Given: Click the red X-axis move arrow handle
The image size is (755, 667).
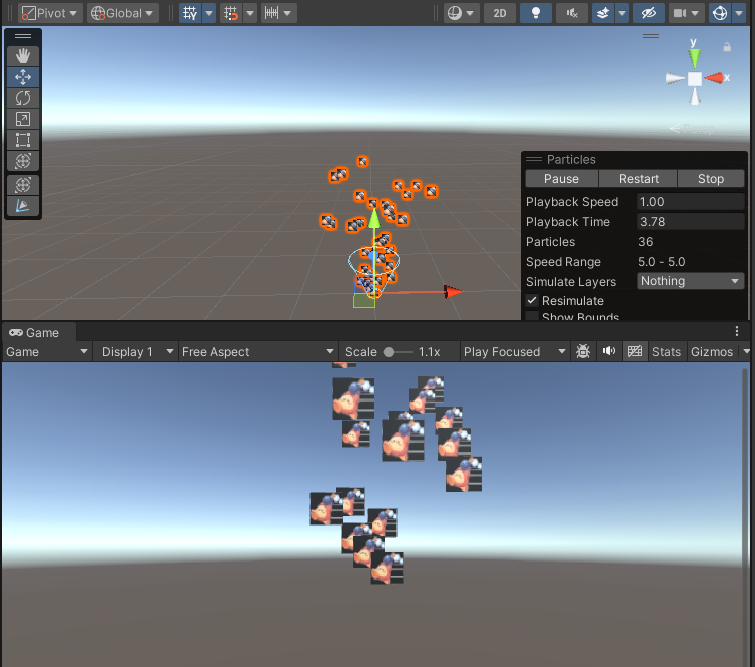Looking at the screenshot, I should [453, 291].
